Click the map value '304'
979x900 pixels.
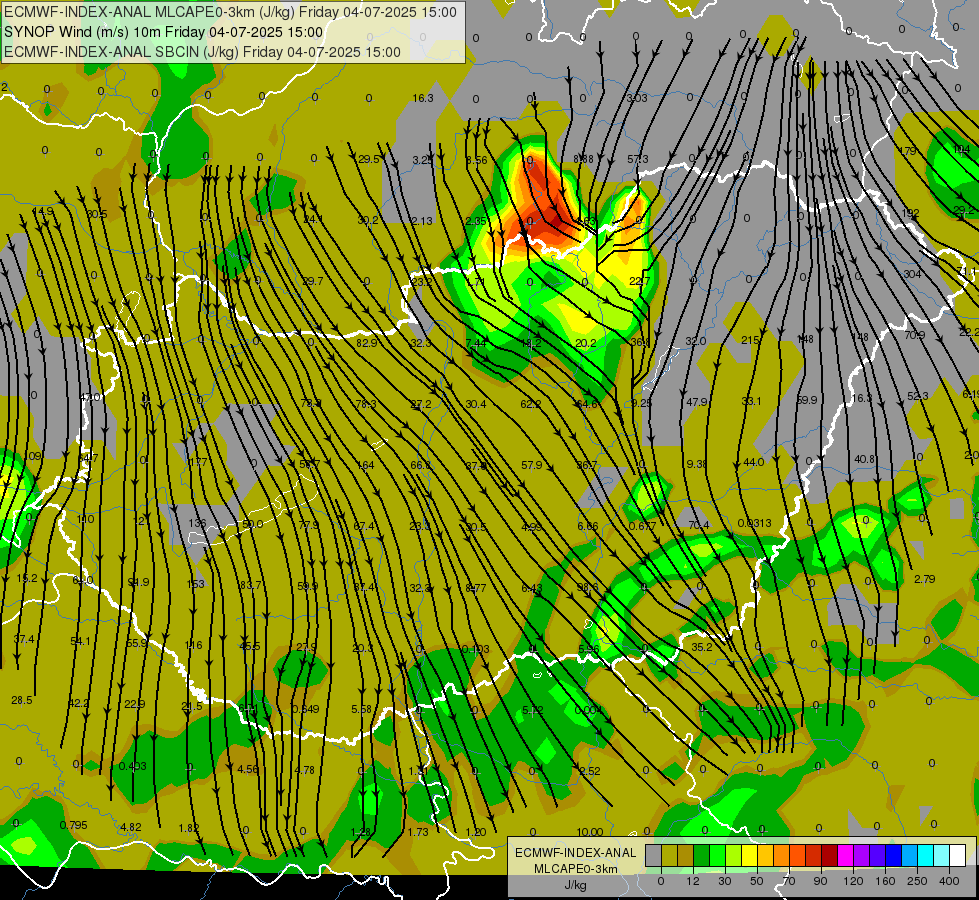pyautogui.click(x=912, y=274)
